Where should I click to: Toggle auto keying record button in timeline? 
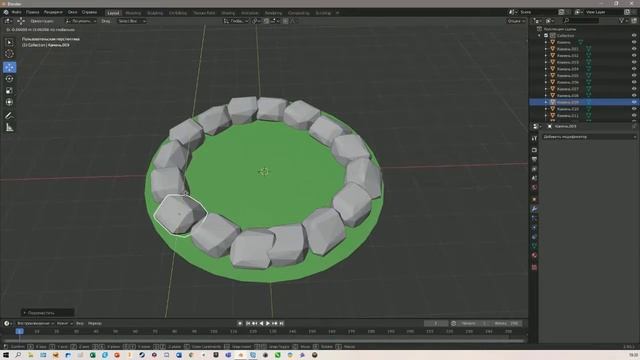pyautogui.click(x=240, y=323)
